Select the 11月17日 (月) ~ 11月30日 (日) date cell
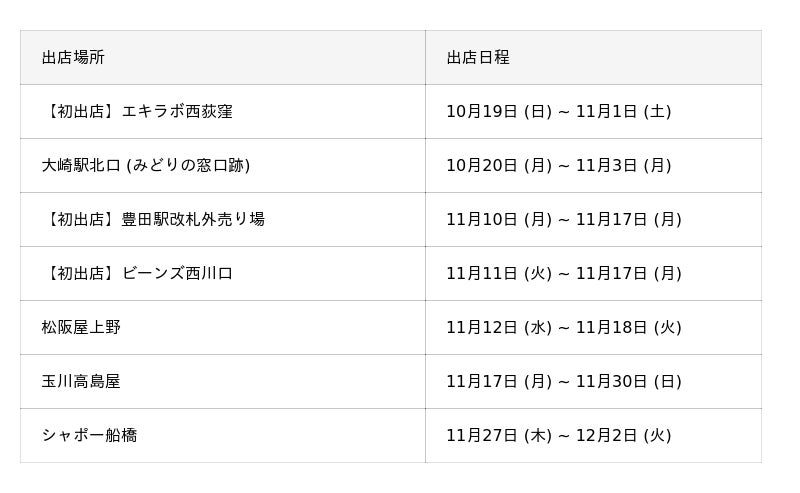Viewport: 800px width, 493px height. tap(564, 382)
